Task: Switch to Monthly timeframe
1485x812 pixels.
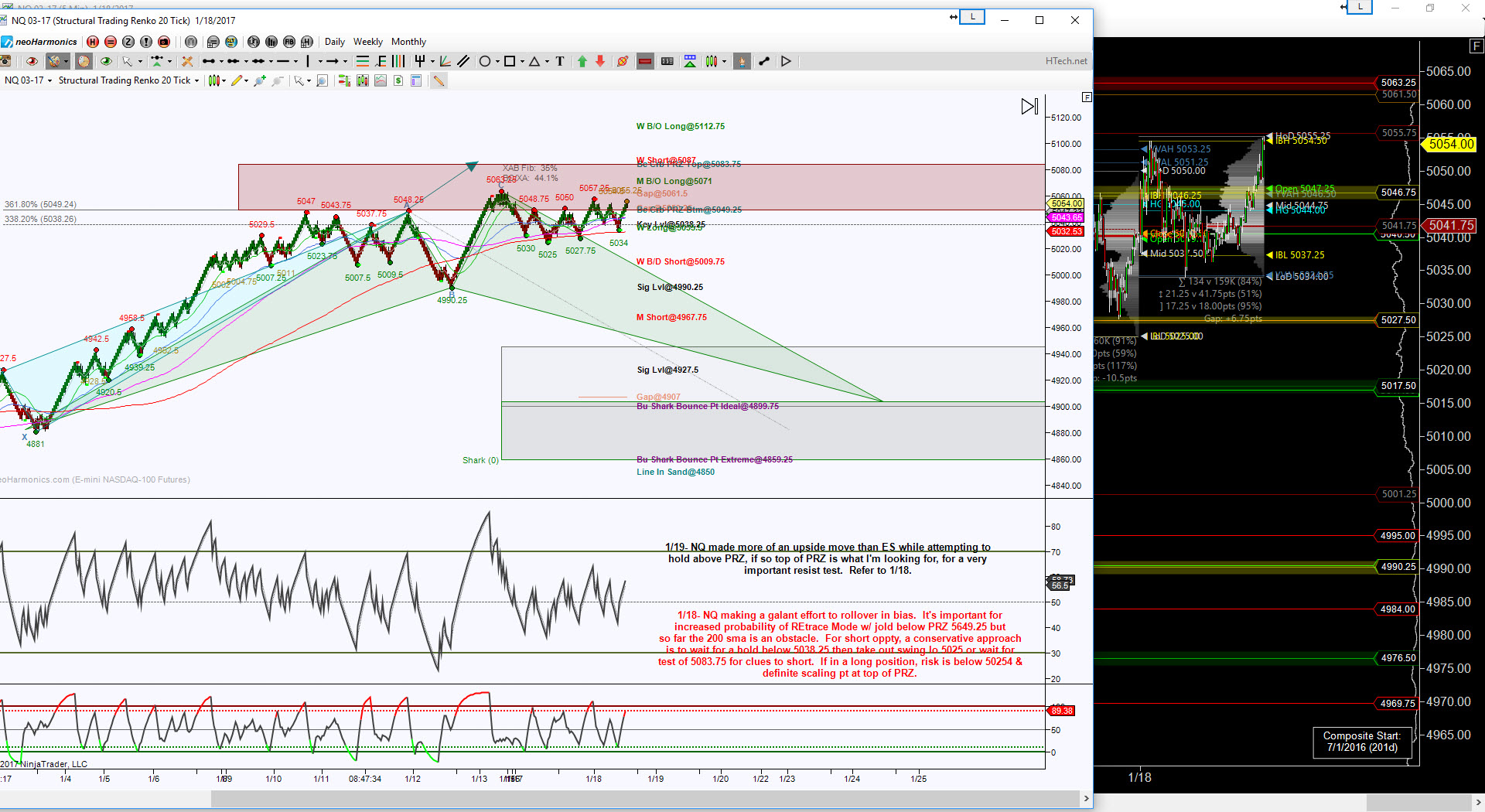Action: (x=408, y=42)
